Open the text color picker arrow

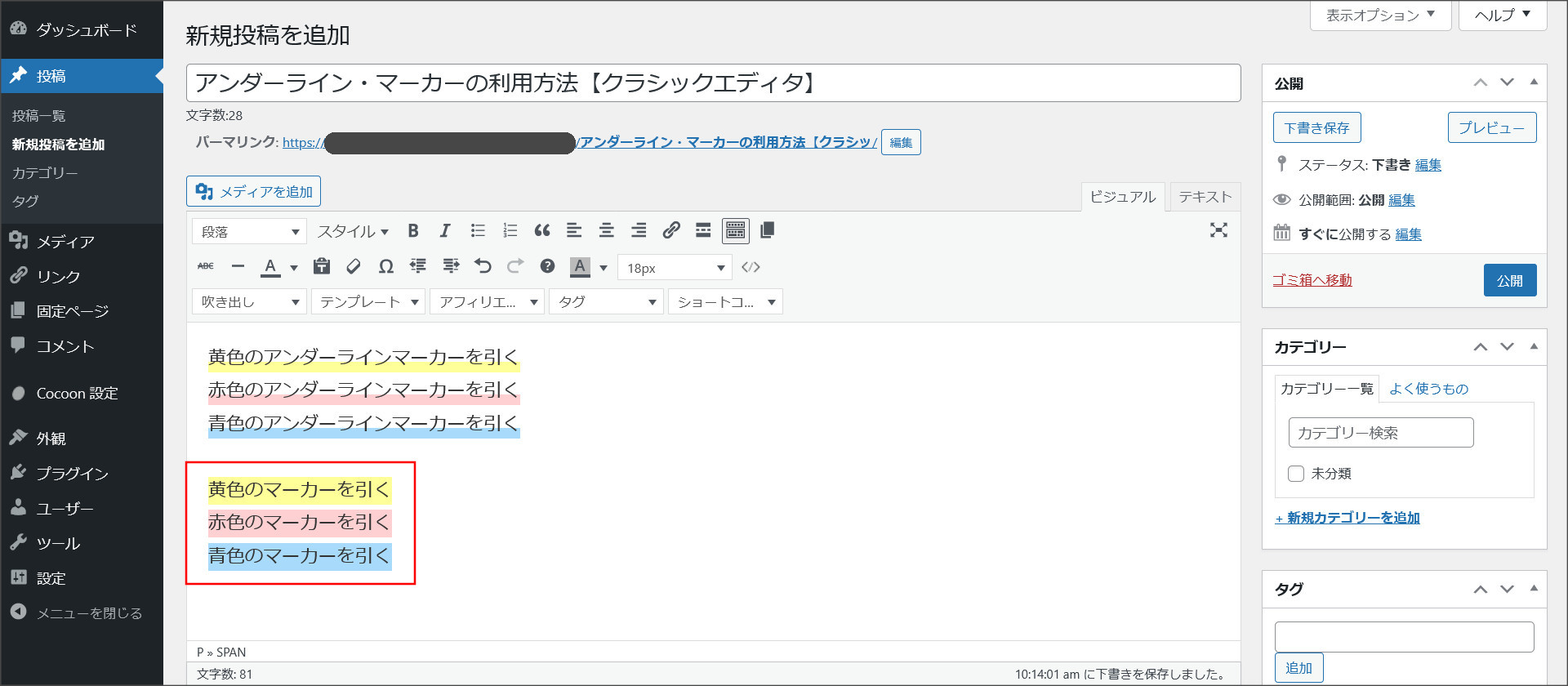pos(294,267)
